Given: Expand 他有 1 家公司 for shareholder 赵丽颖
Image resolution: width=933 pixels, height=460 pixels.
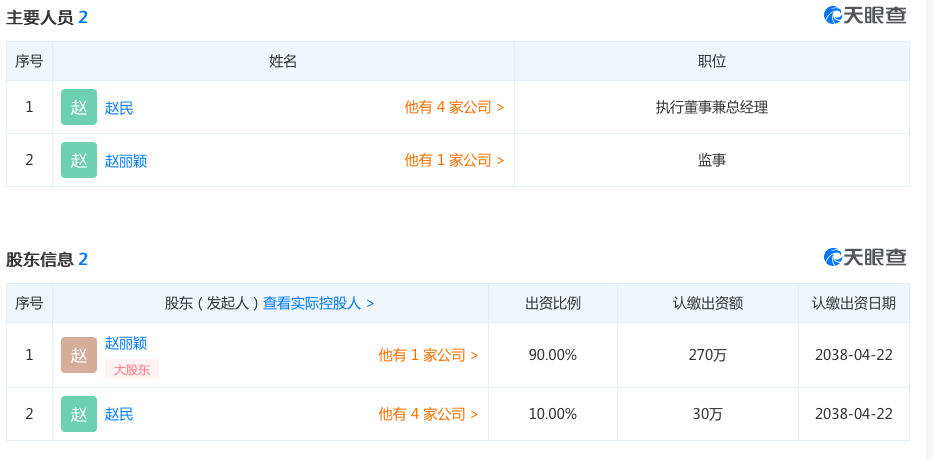Looking at the screenshot, I should pos(427,355).
